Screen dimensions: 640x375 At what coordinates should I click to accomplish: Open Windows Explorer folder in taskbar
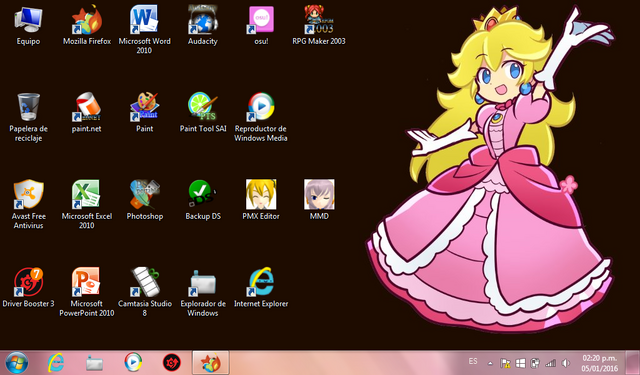click(94, 363)
